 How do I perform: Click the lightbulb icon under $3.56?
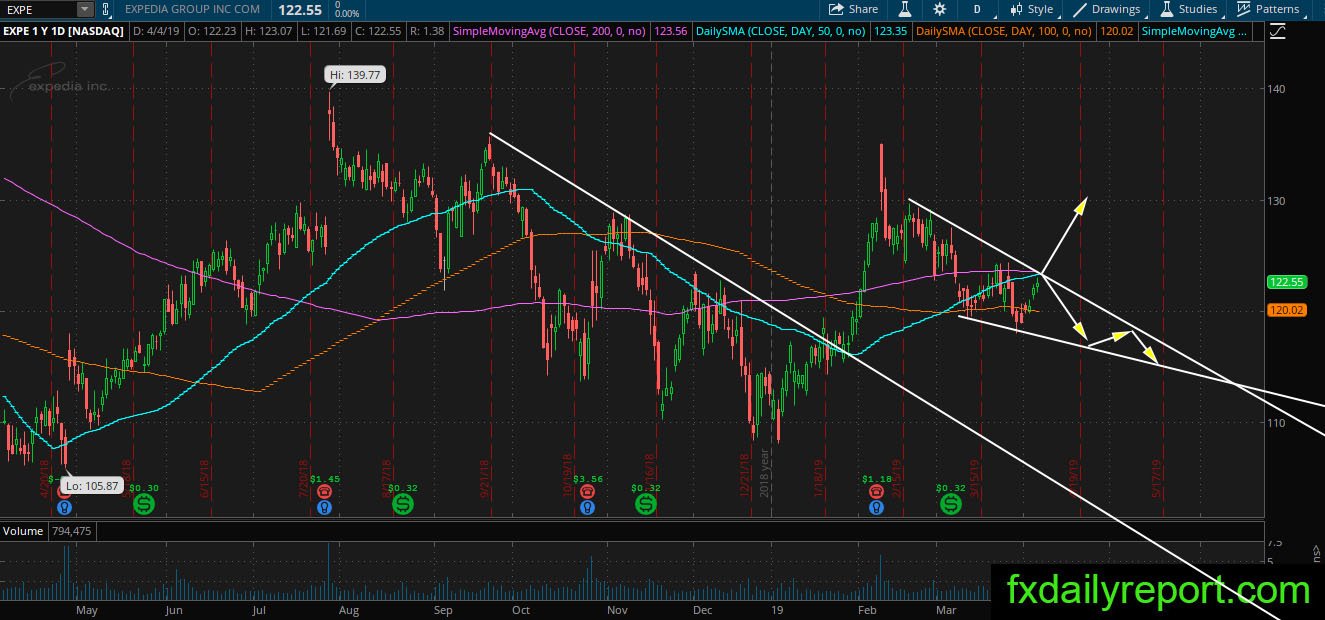(589, 508)
